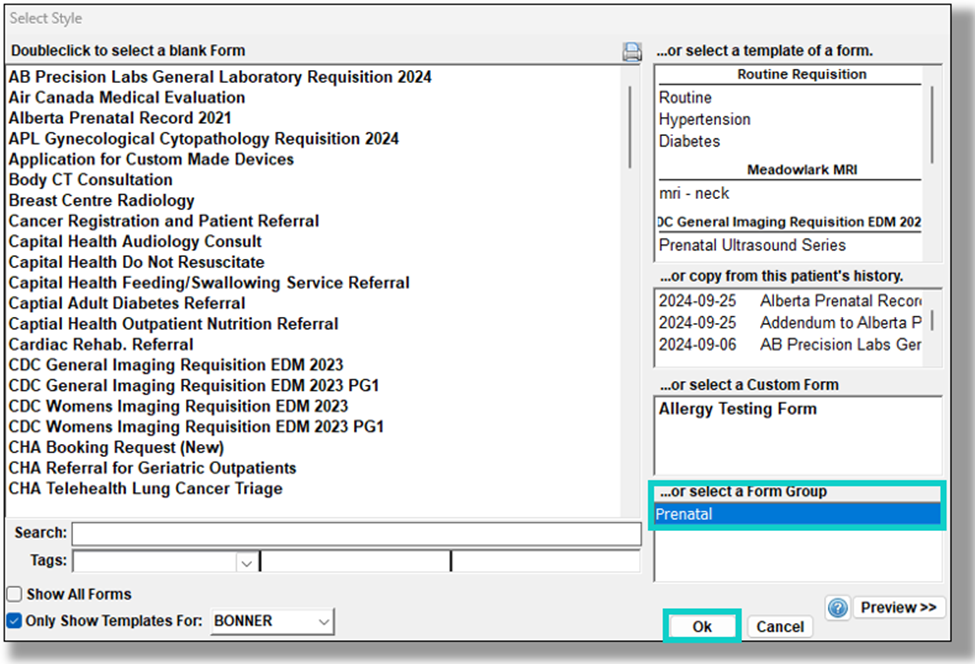975x664 pixels.
Task: Uncheck the Only Show Templates For checkbox
Action: 14,620
